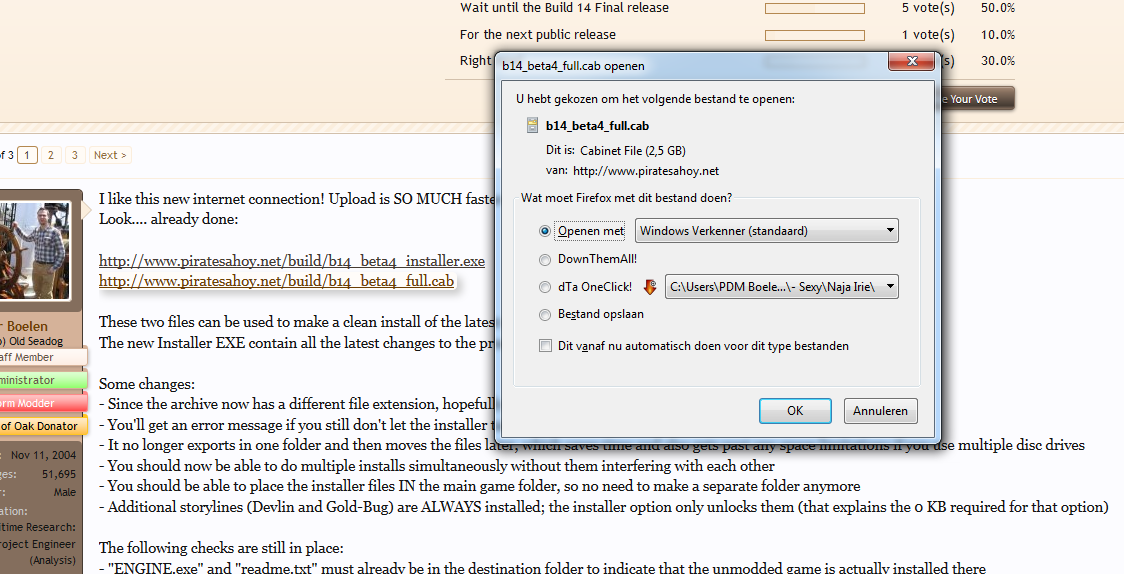Click the cabinet file icon in dialog

coord(532,125)
